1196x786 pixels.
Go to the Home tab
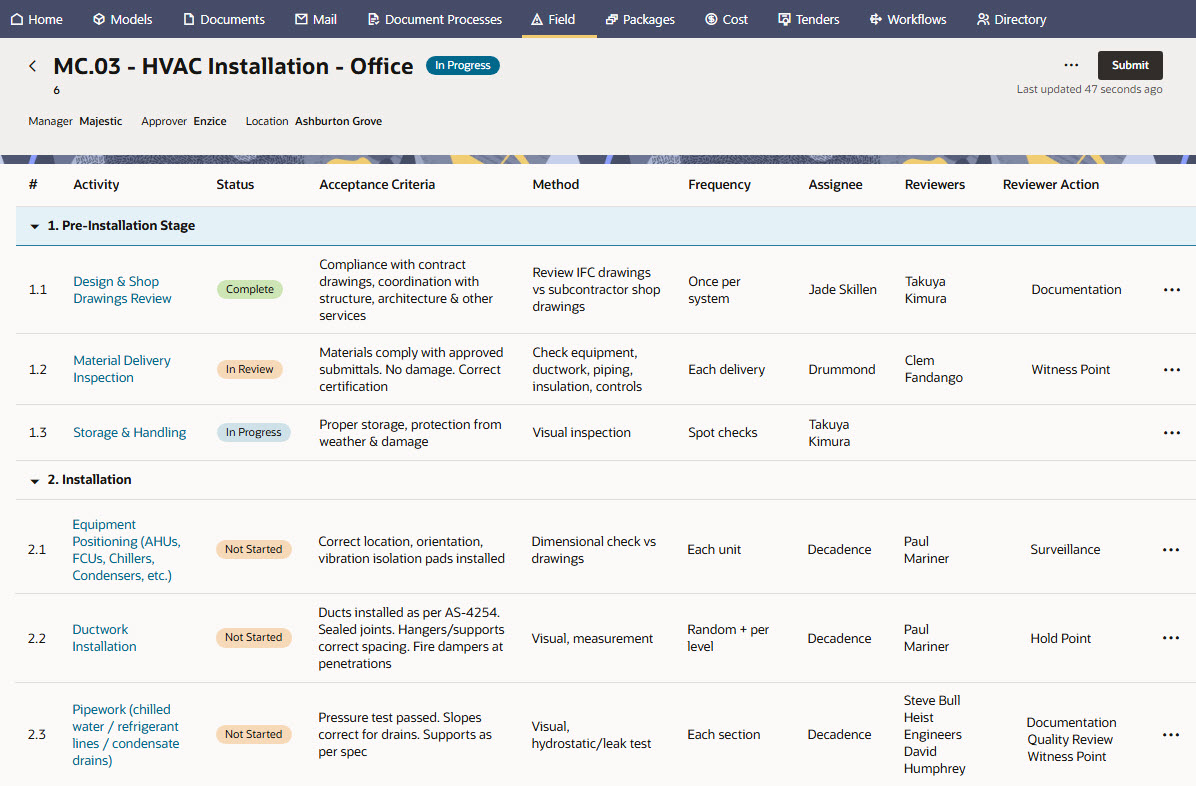[x=37, y=19]
